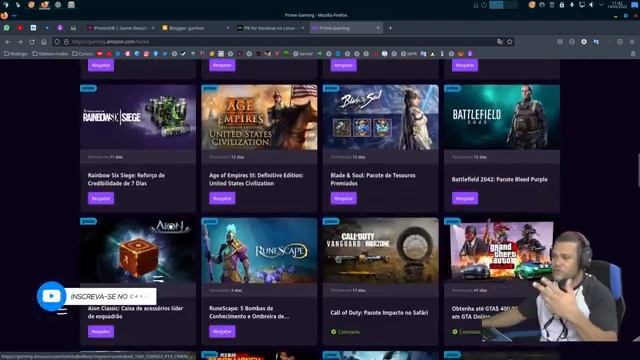The image size is (640, 360).
Task: Expand hidden system tray icons arrow
Action: (x=601, y=5)
